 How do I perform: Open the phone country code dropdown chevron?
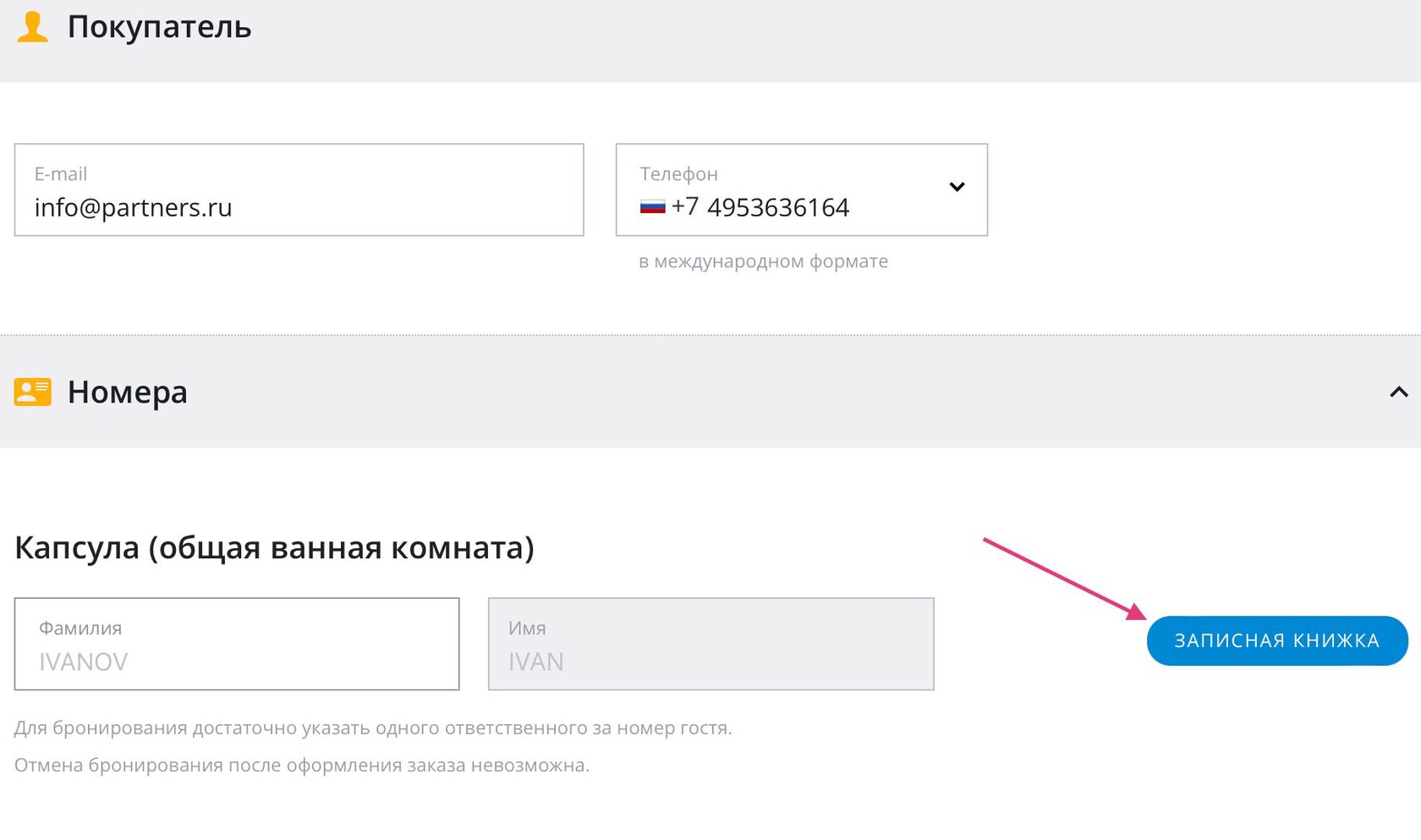tap(957, 187)
